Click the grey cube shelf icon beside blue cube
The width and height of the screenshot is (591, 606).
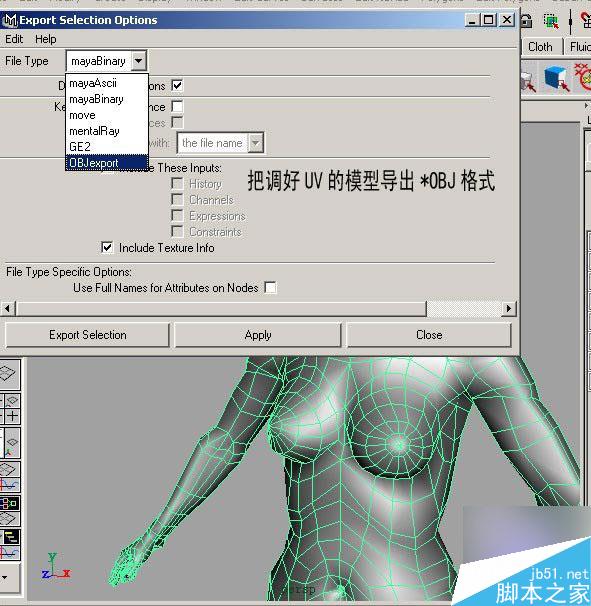coord(529,81)
